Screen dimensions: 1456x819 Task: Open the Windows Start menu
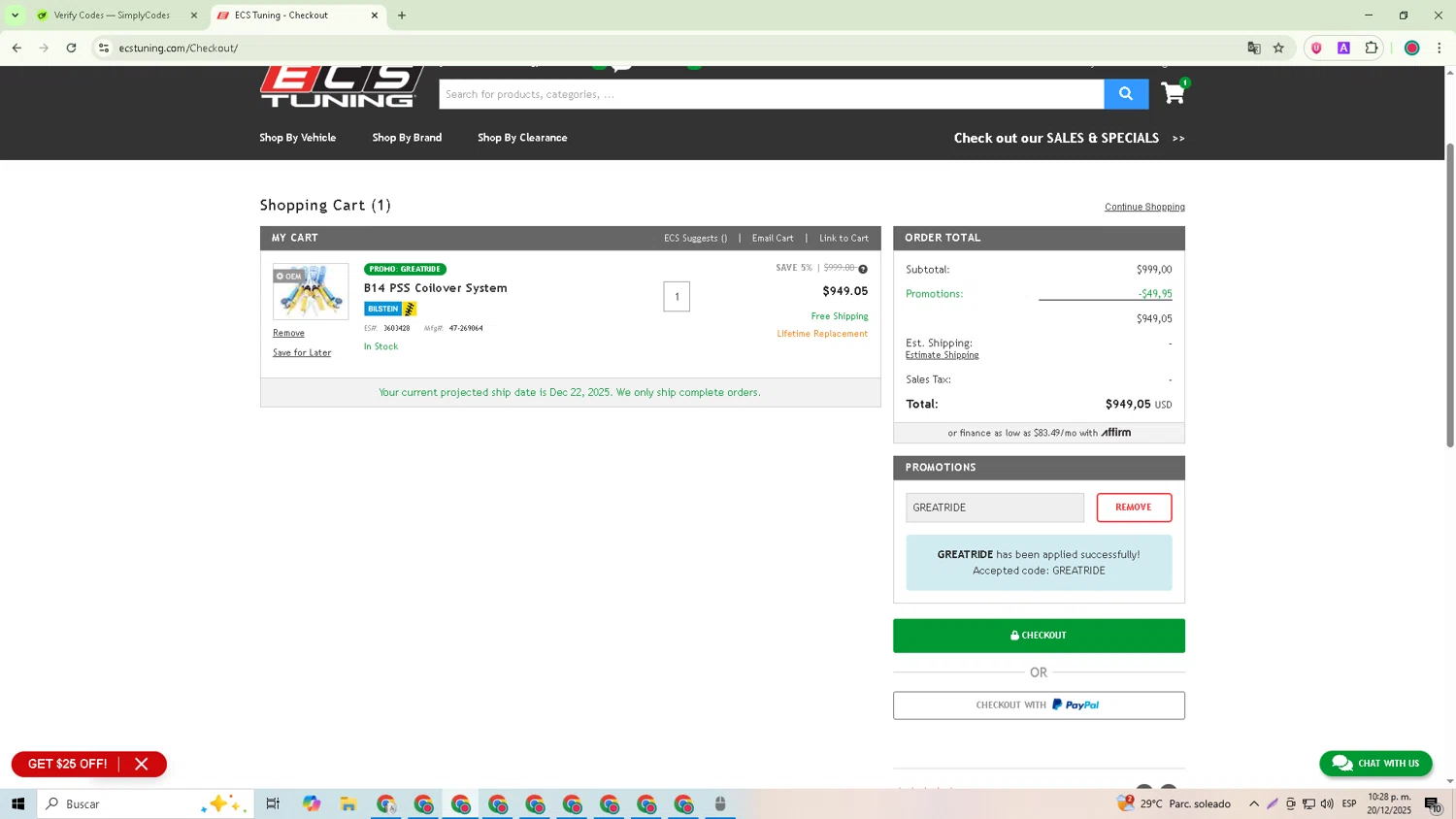[x=17, y=804]
